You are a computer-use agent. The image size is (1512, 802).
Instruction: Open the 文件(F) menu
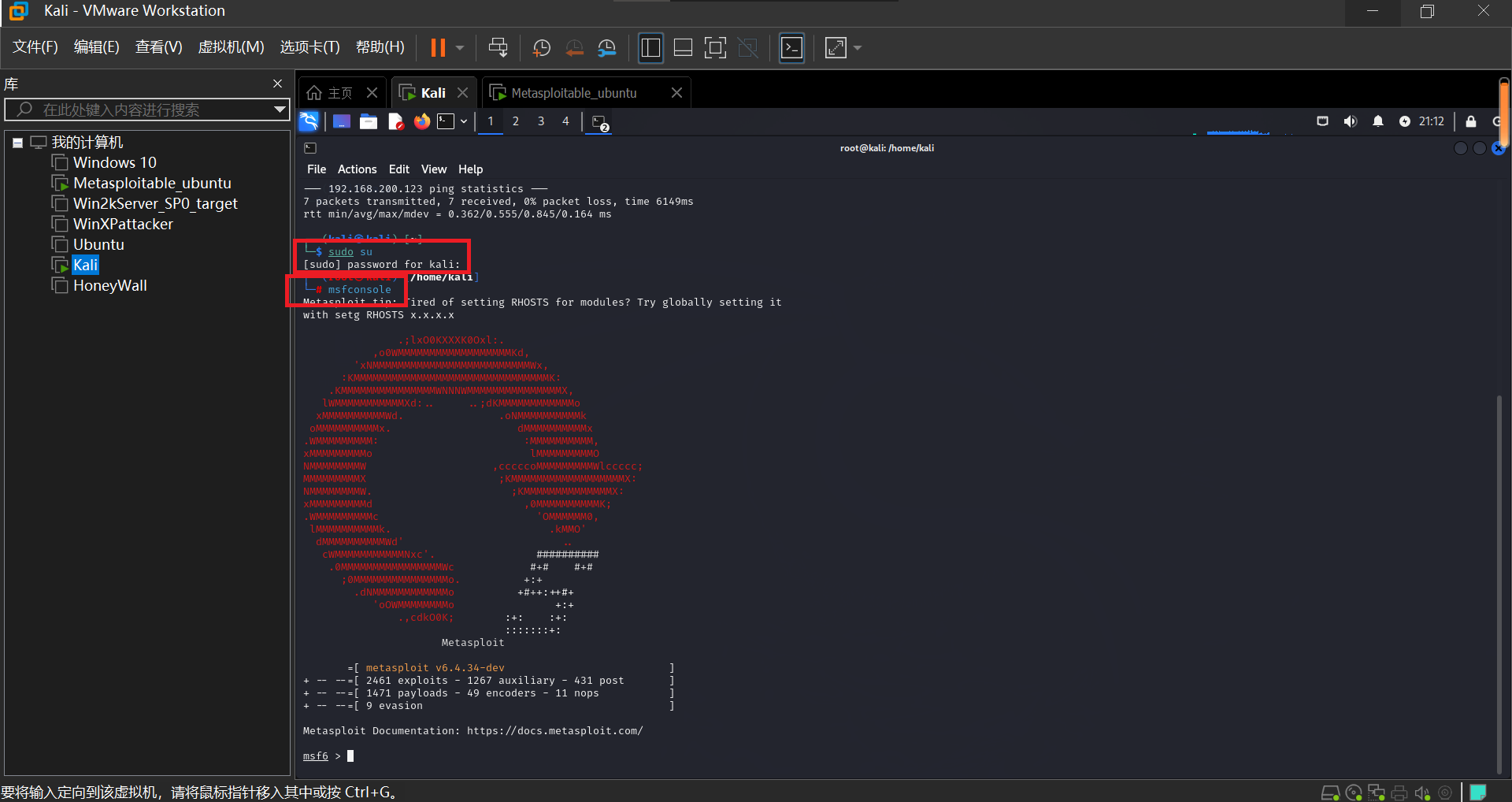click(x=35, y=47)
